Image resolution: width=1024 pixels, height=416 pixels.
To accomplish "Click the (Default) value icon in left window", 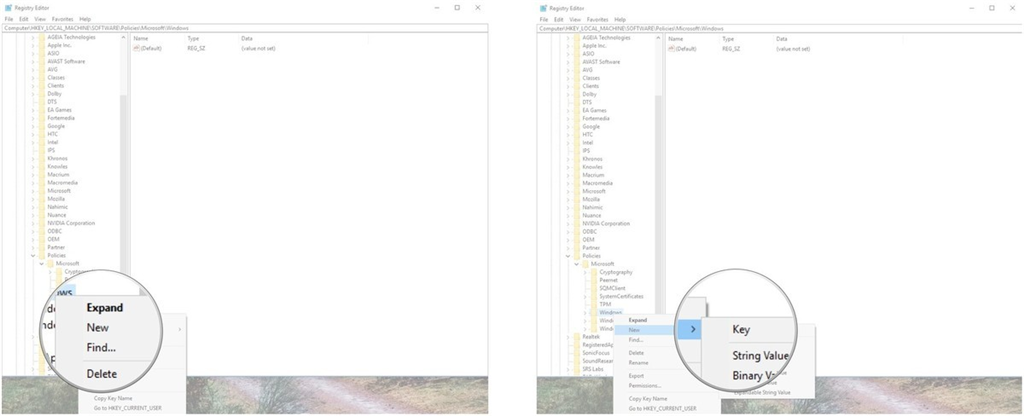I will click(137, 48).
